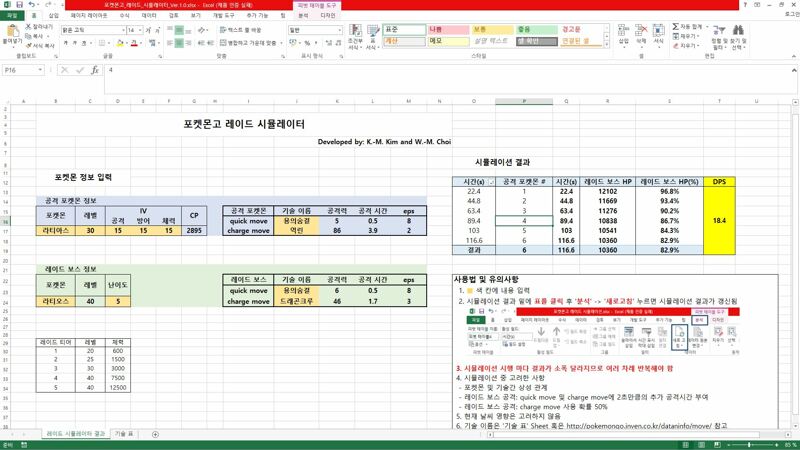Click the Cut (scissors) command
The width and height of the screenshot is (800, 450).
(x=39, y=27)
